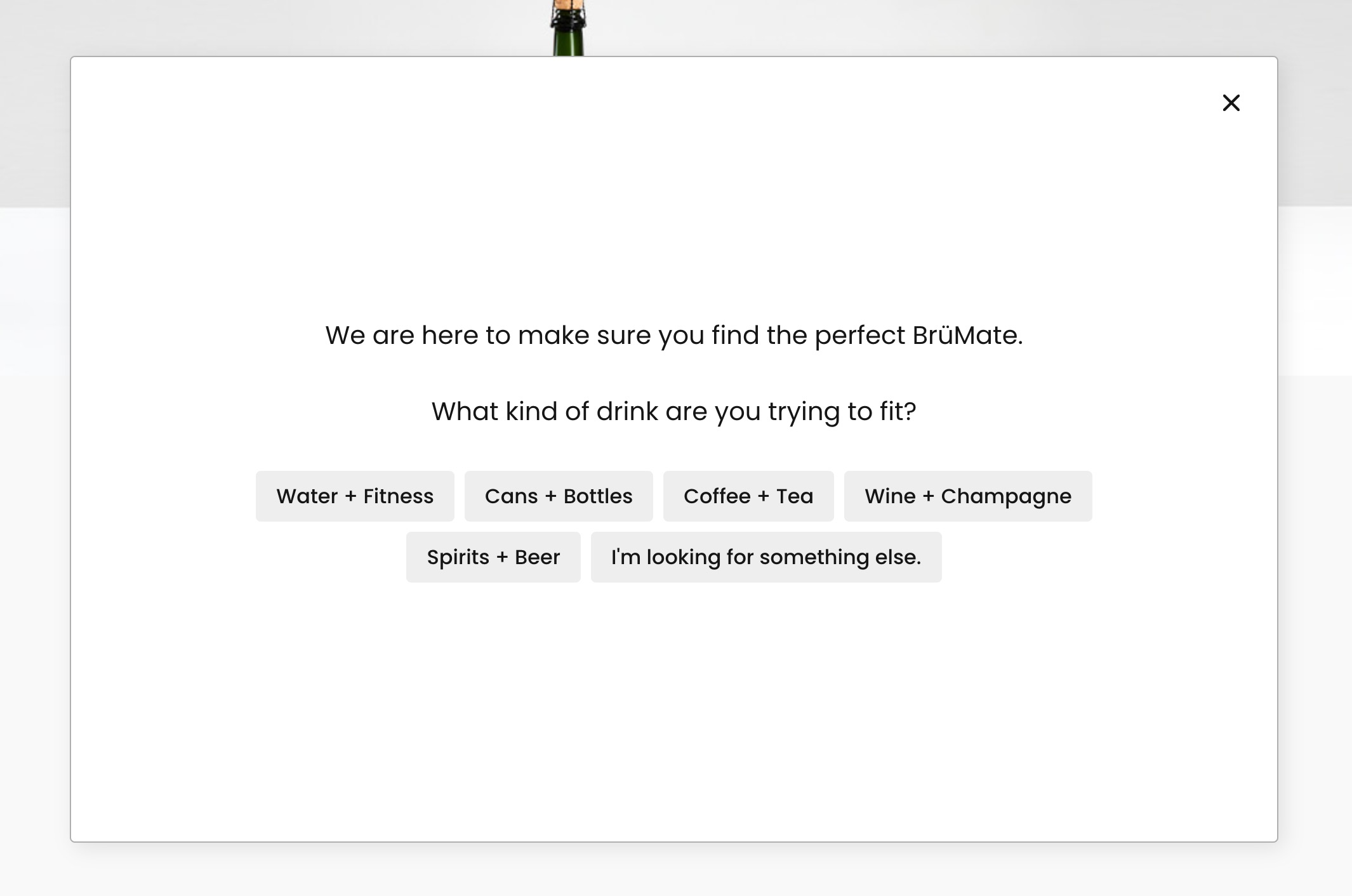Answer the quiz with Coffee + Tea

pos(748,496)
